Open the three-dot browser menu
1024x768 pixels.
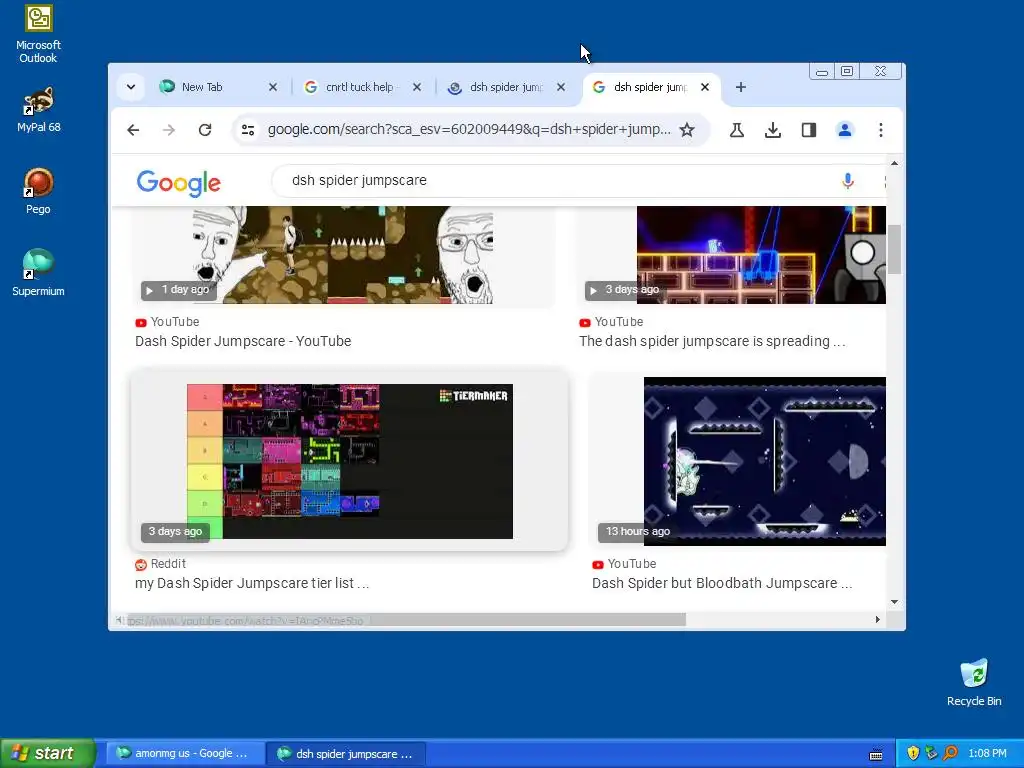click(881, 130)
